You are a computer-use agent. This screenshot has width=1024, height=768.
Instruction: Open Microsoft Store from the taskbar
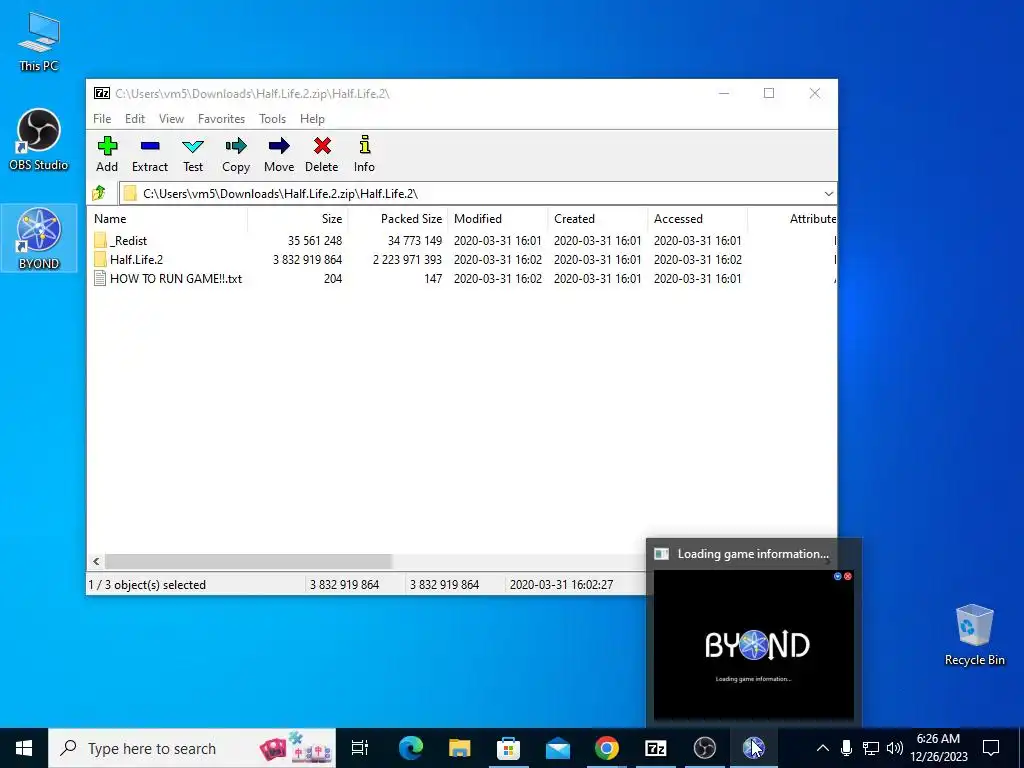point(508,748)
